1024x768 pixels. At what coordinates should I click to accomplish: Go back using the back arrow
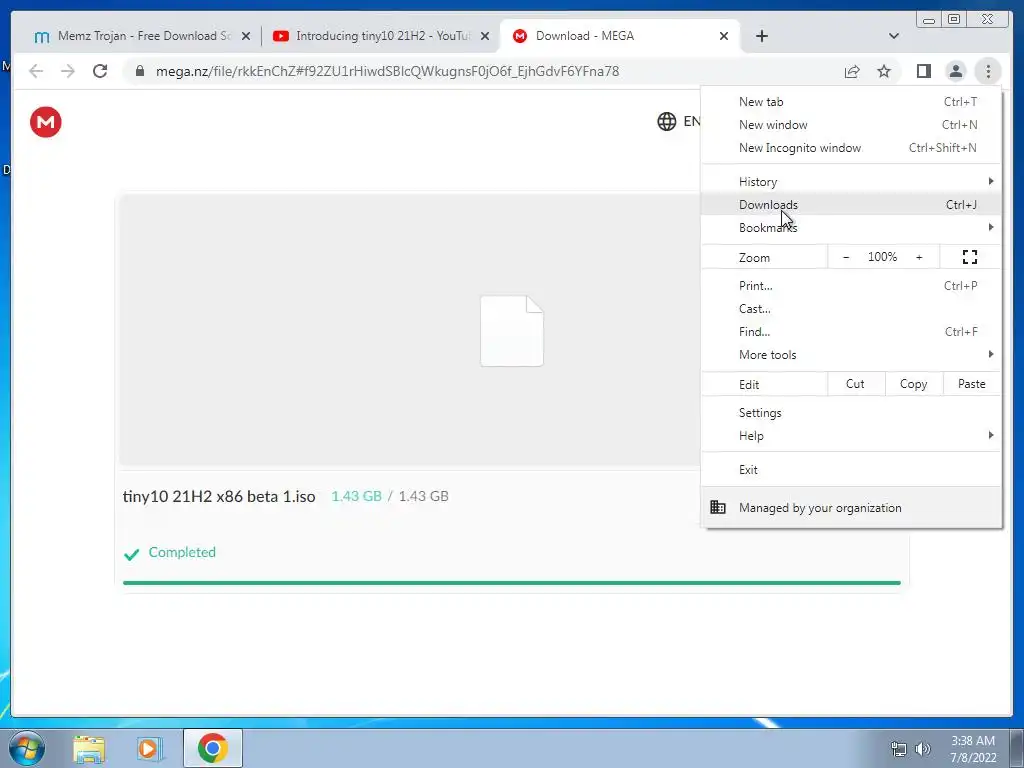(x=36, y=71)
